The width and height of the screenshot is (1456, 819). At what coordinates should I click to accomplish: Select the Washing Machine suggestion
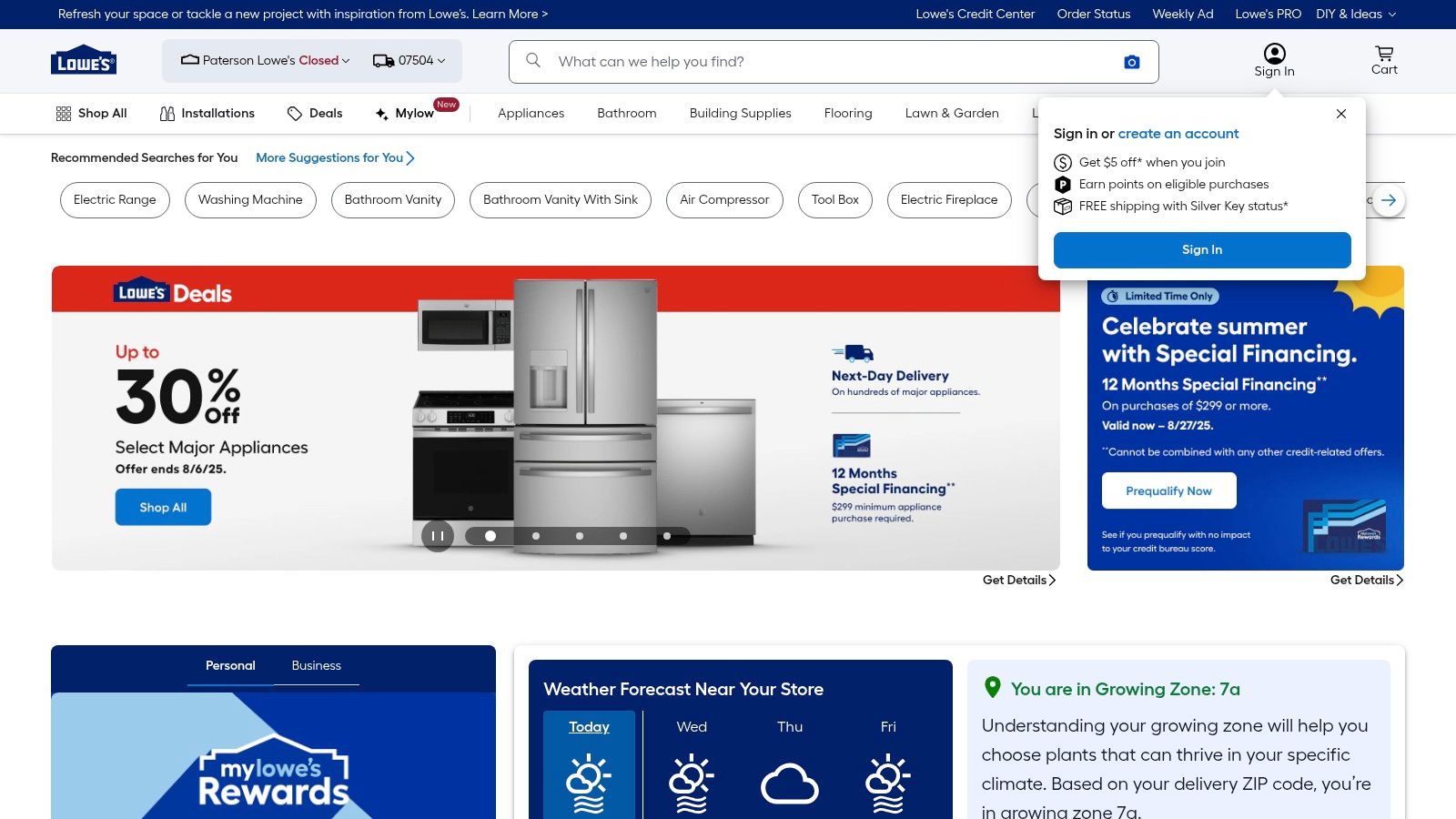(250, 200)
